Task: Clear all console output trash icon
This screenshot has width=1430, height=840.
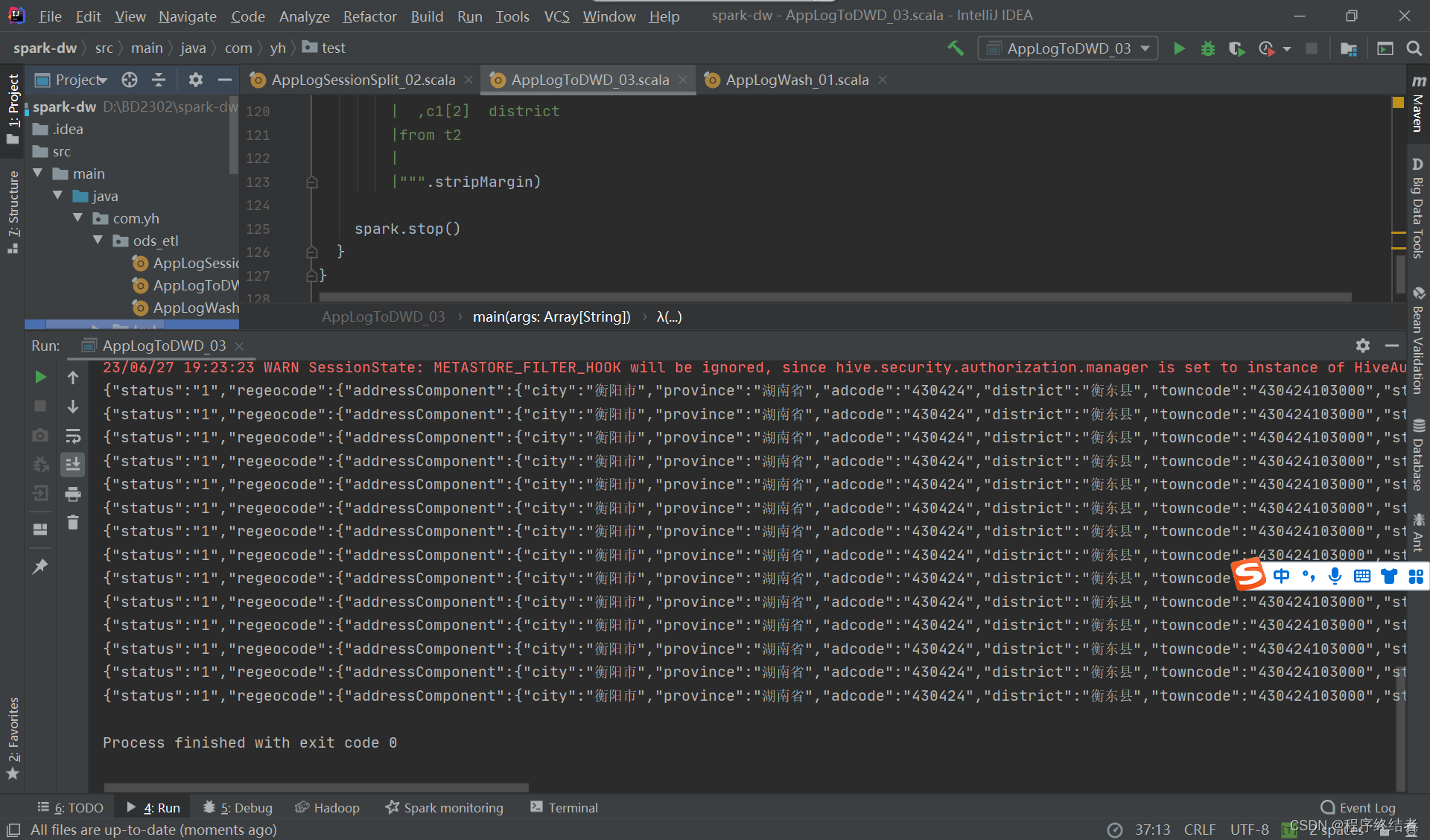Action: [x=73, y=523]
